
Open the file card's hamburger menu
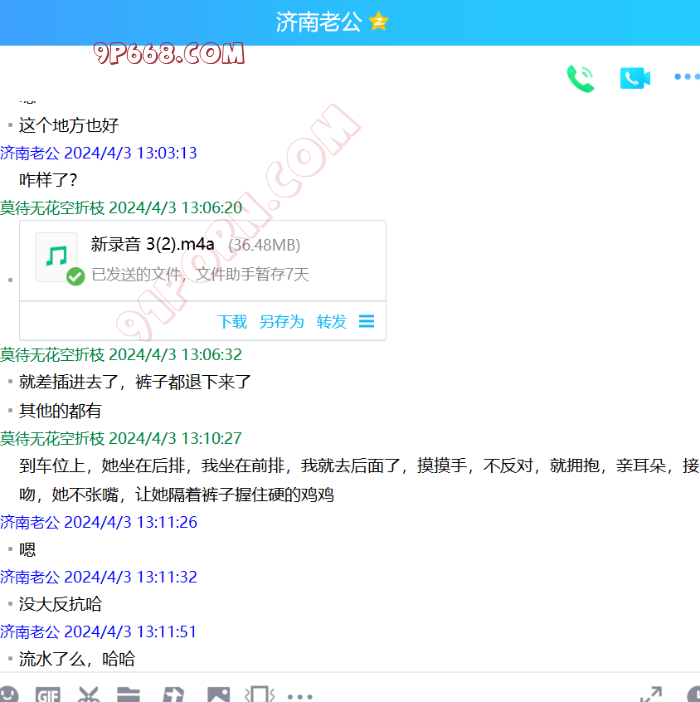tap(366, 321)
